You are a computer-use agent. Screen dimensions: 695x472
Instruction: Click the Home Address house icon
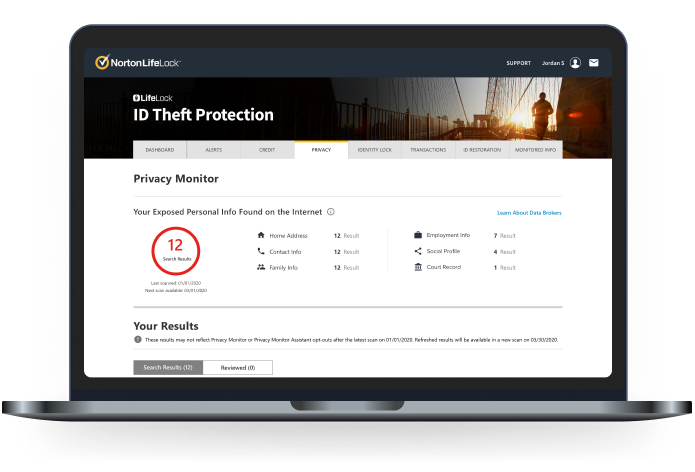[261, 235]
